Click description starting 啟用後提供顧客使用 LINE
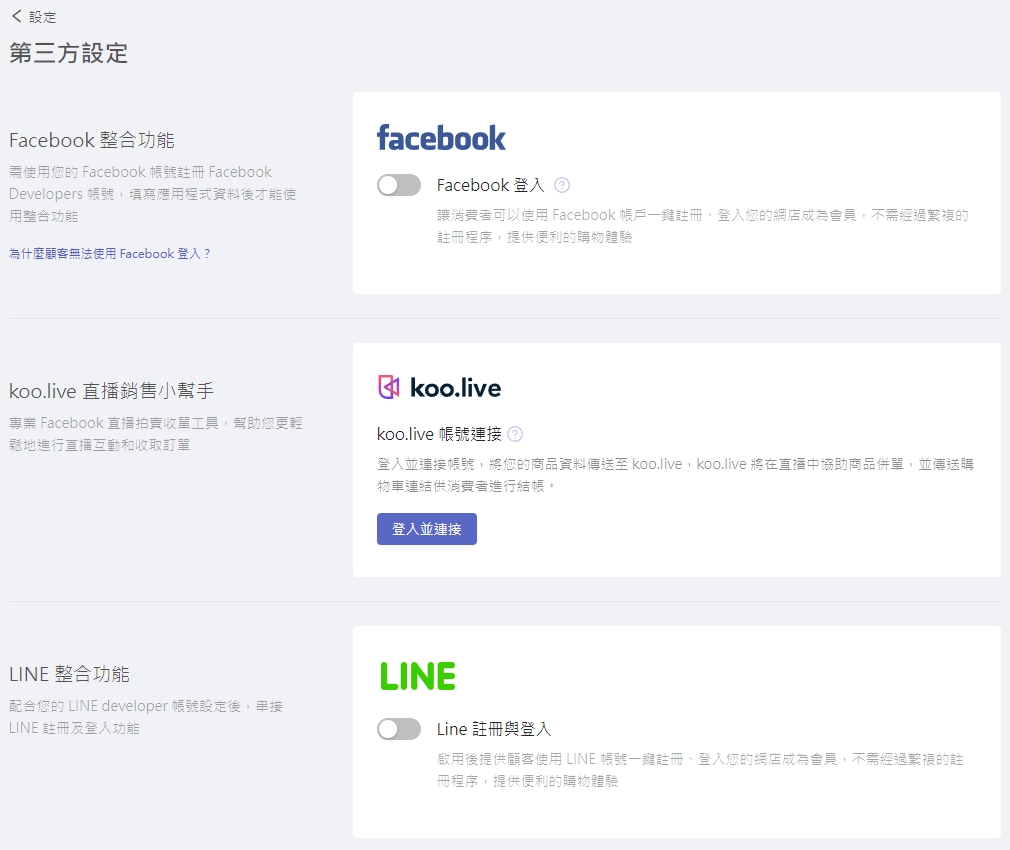This screenshot has height=850, width=1010. [x=700, y=770]
